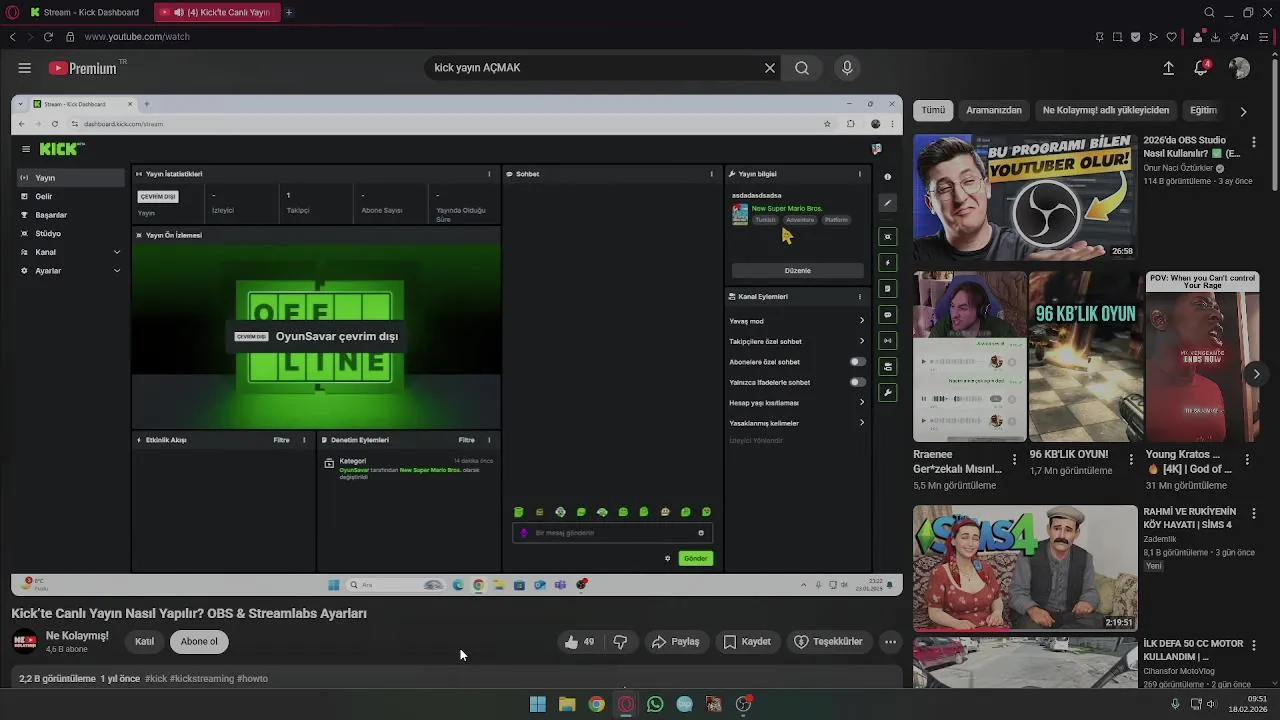Like the video with thumbs up
Image resolution: width=1280 pixels, height=720 pixels.
580,642
